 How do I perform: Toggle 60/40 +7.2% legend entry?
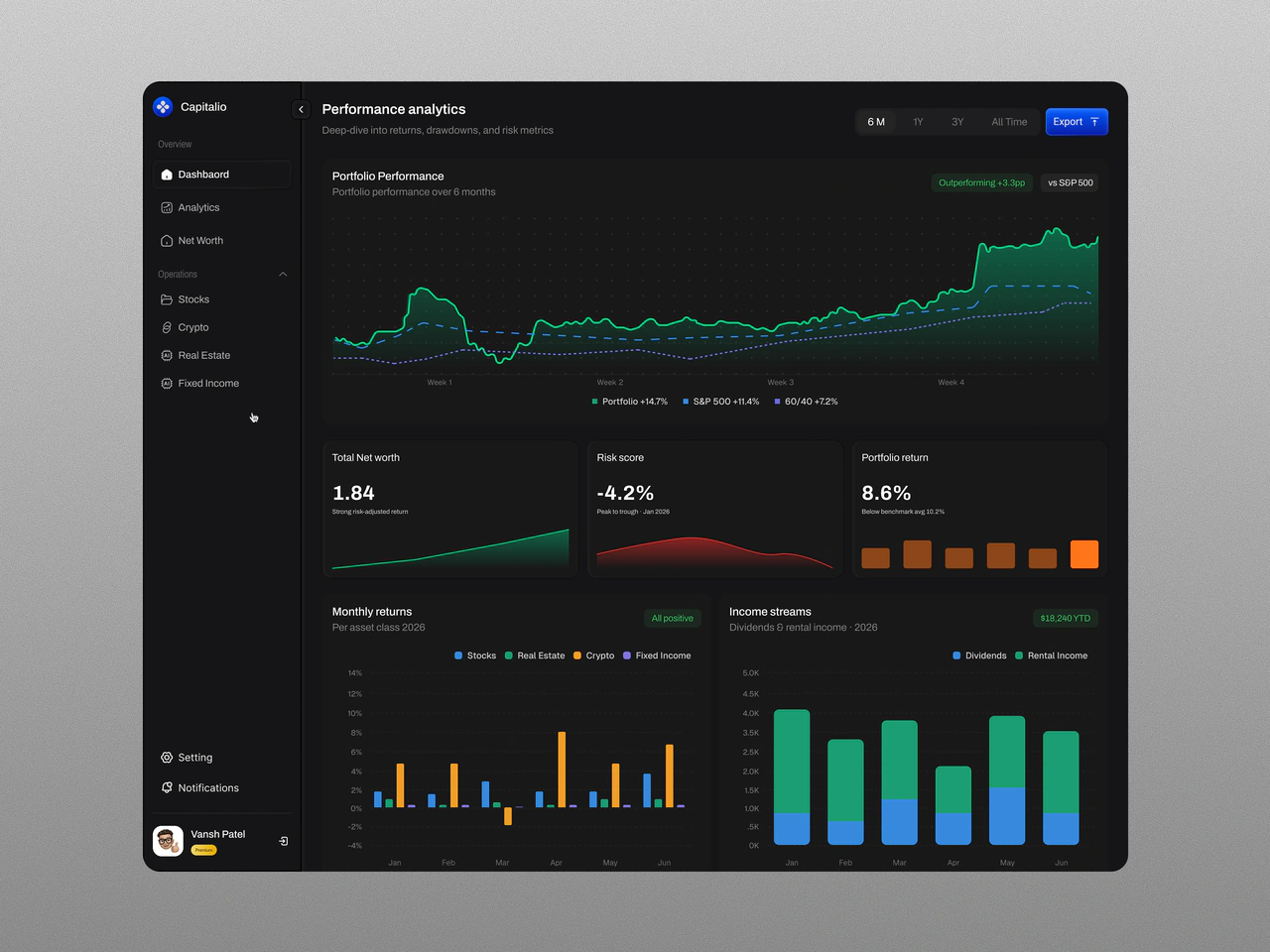click(806, 402)
